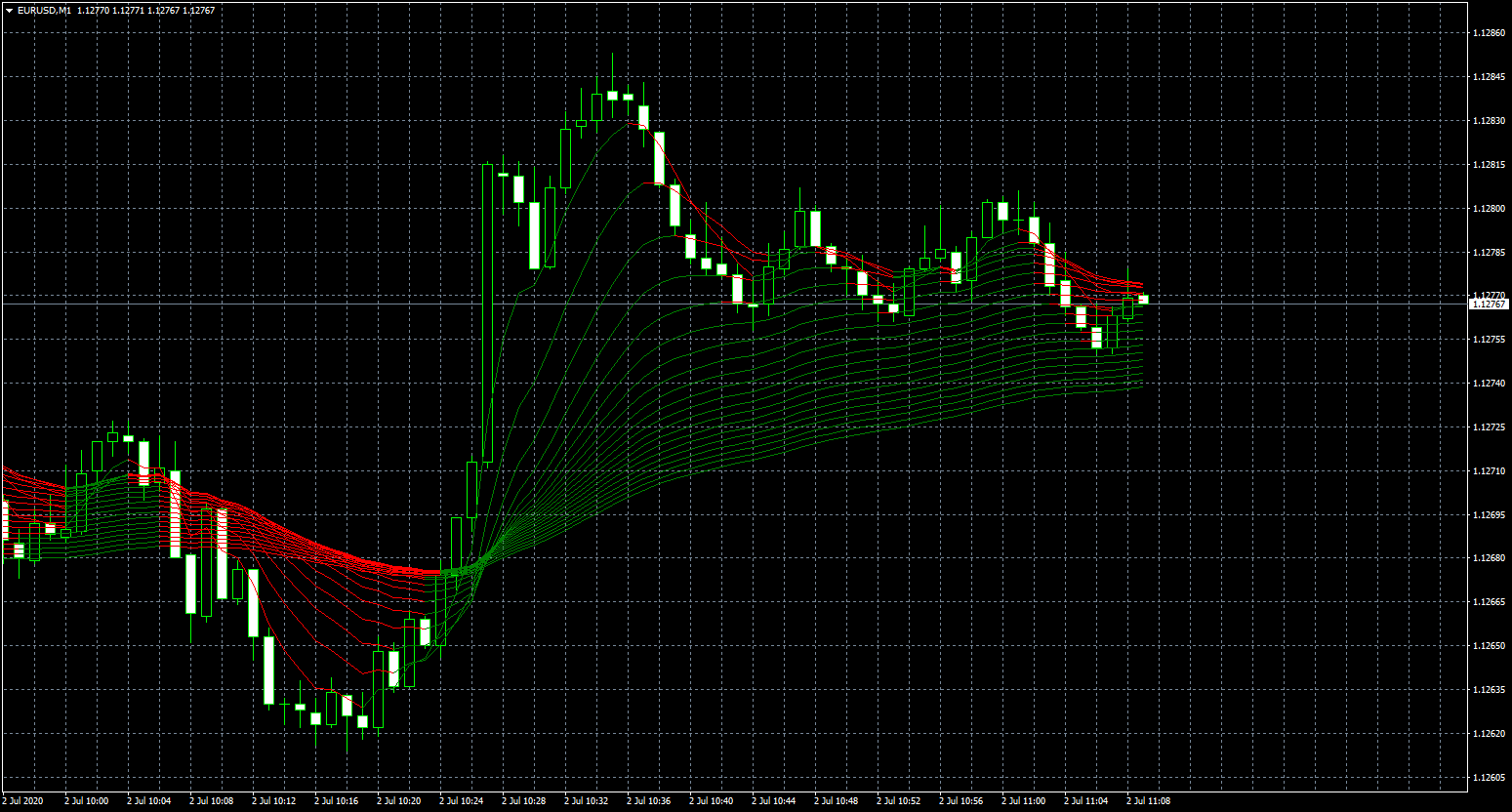1512x812 pixels.
Task: Click the 2 Jul 10:52 time label
Action: coord(898,801)
